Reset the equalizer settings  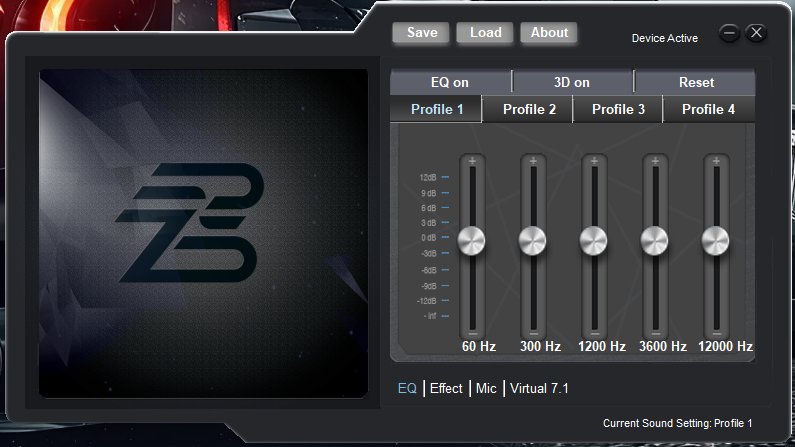[x=696, y=82]
